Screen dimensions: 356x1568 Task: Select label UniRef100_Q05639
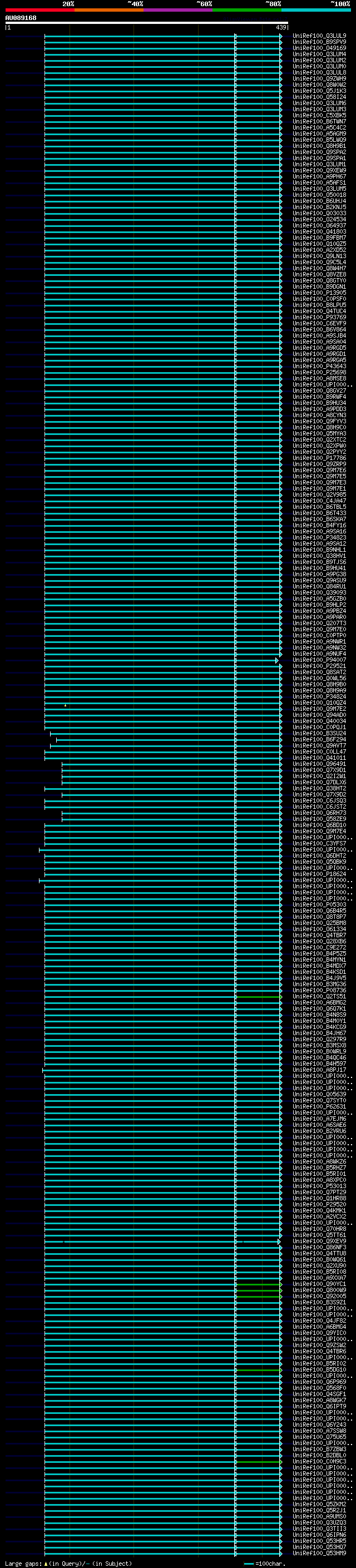[x=319, y=1095]
